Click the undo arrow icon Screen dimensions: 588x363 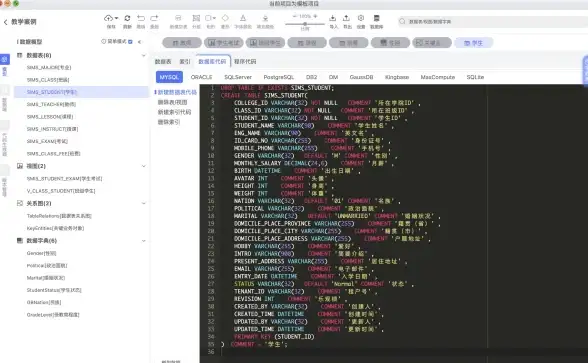point(141,18)
